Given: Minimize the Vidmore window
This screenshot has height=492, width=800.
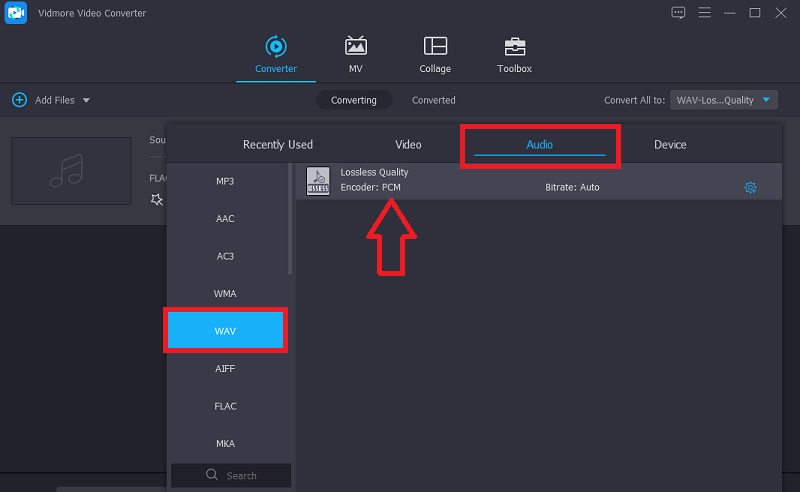Looking at the screenshot, I should pos(730,13).
